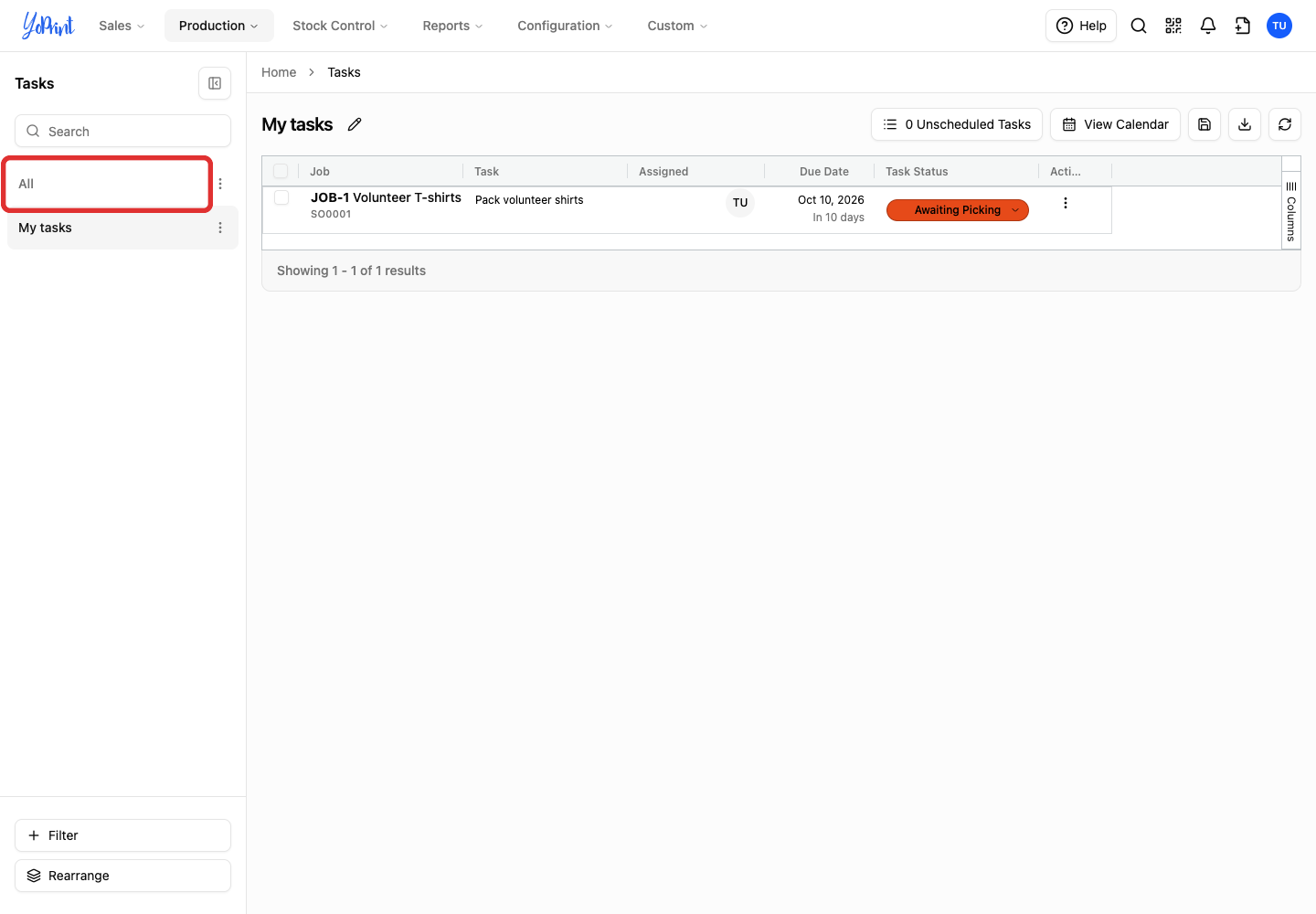Sort by the Assigned column header
This screenshot has width=1316, height=914.
point(663,171)
